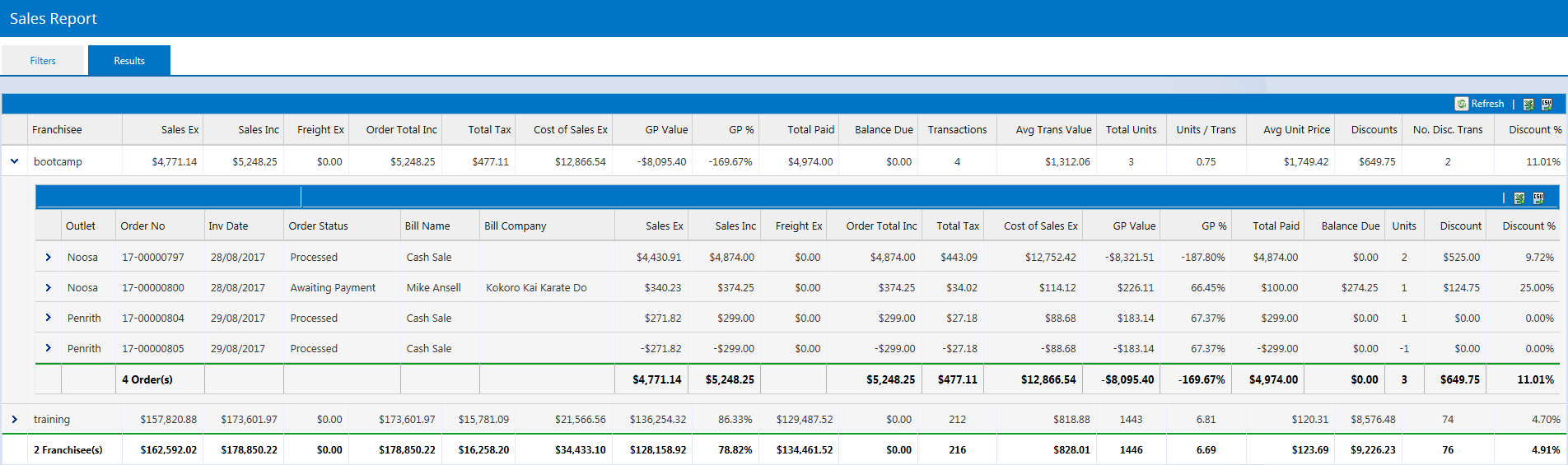Export the franchisee grid to CSV
Viewport: 1568px width, 465px height.
(1547, 104)
